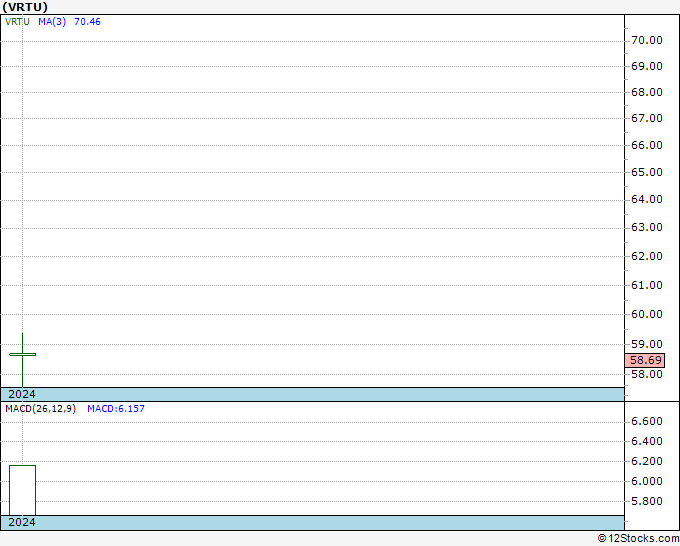Click the 64.00 price axis label
The width and height of the screenshot is (680, 546).
pos(647,199)
